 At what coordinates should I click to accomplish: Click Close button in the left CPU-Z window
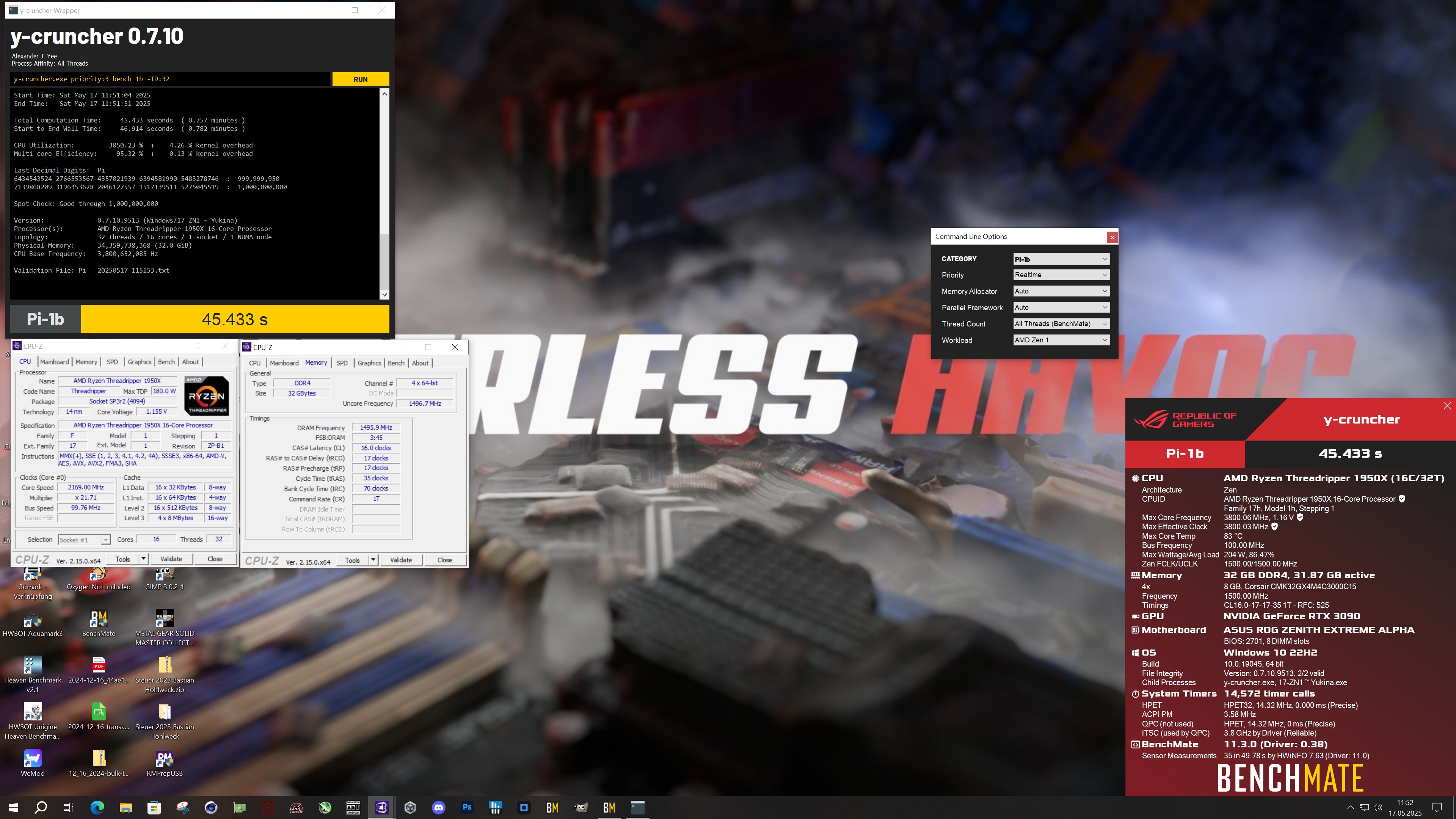pos(215,559)
